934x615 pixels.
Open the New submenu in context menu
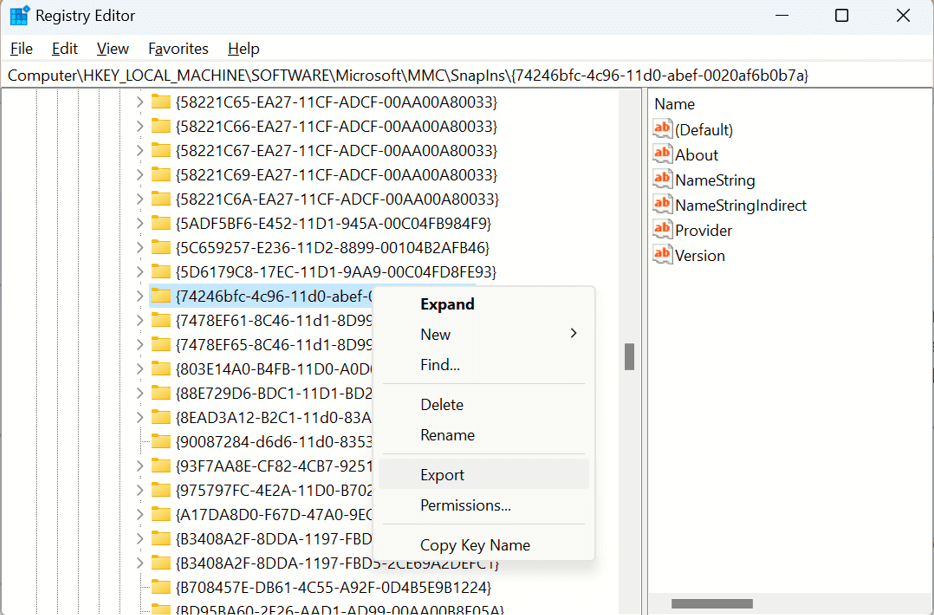[x=498, y=334]
